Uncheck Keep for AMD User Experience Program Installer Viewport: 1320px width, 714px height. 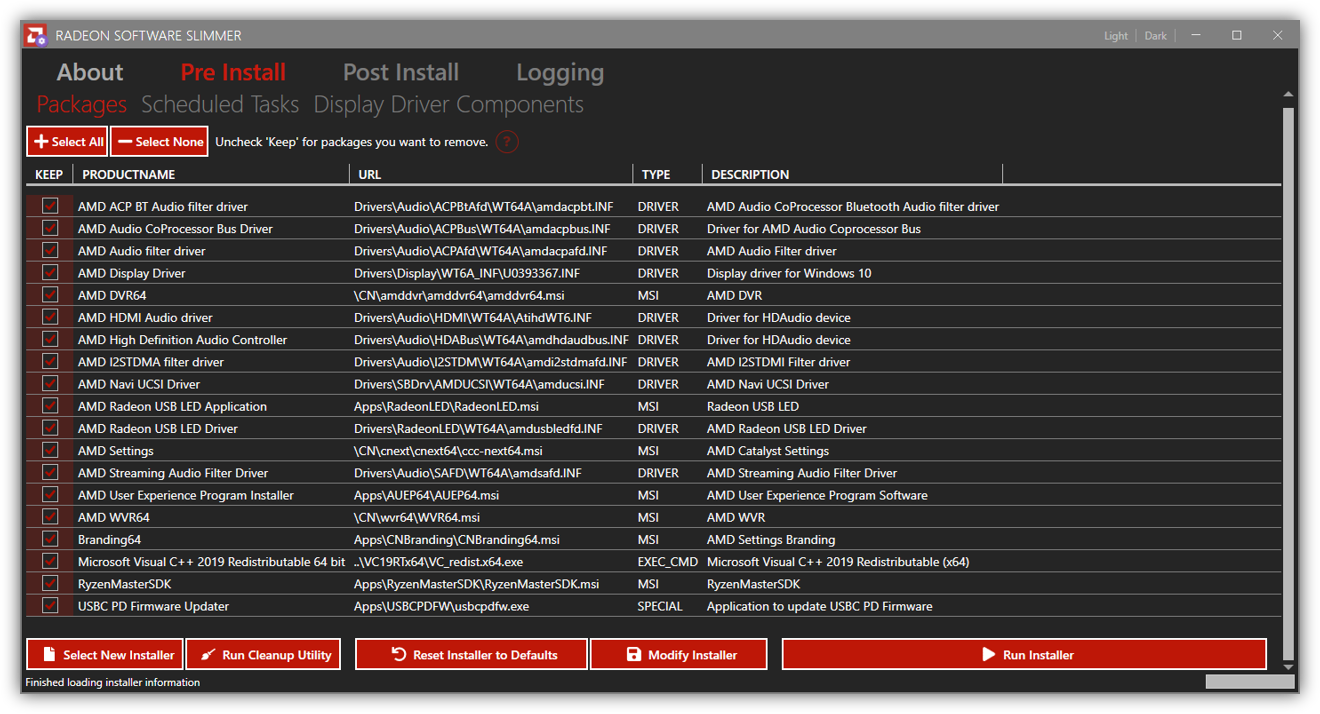tap(50, 494)
